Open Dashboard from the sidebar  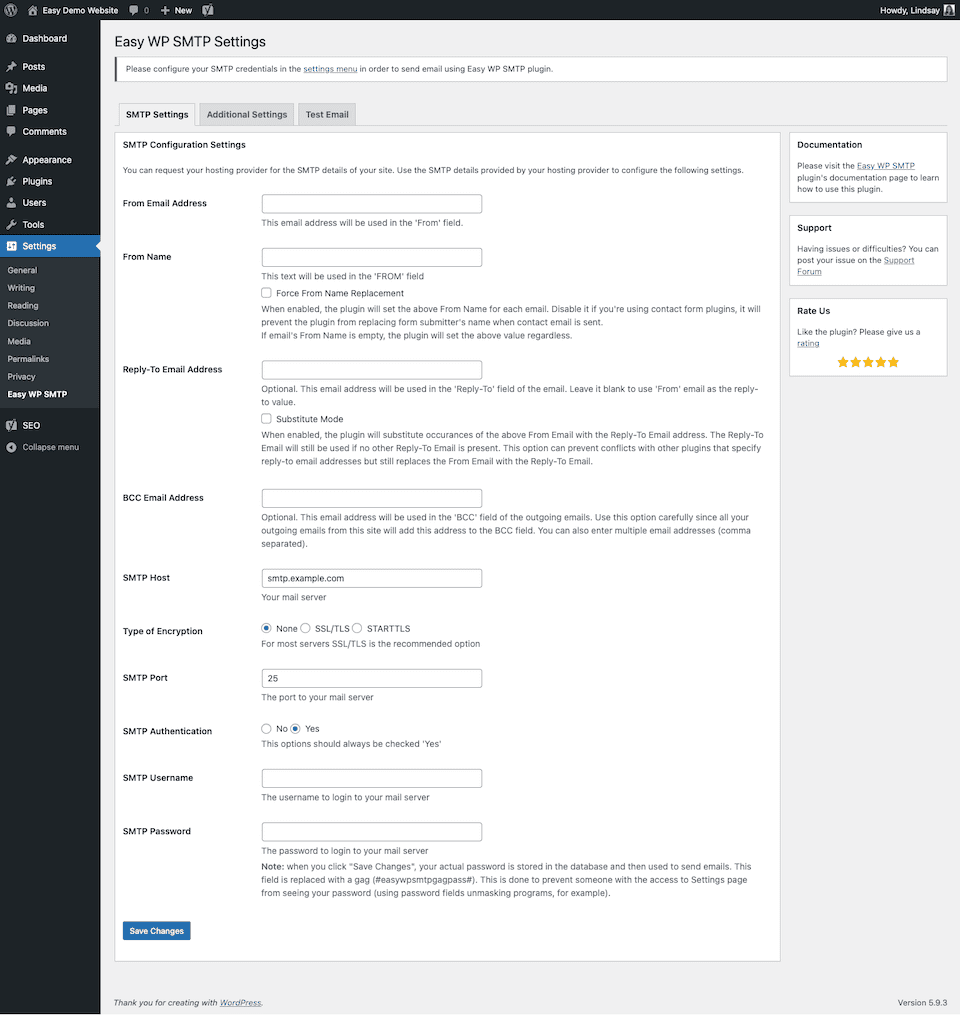tap(44, 39)
